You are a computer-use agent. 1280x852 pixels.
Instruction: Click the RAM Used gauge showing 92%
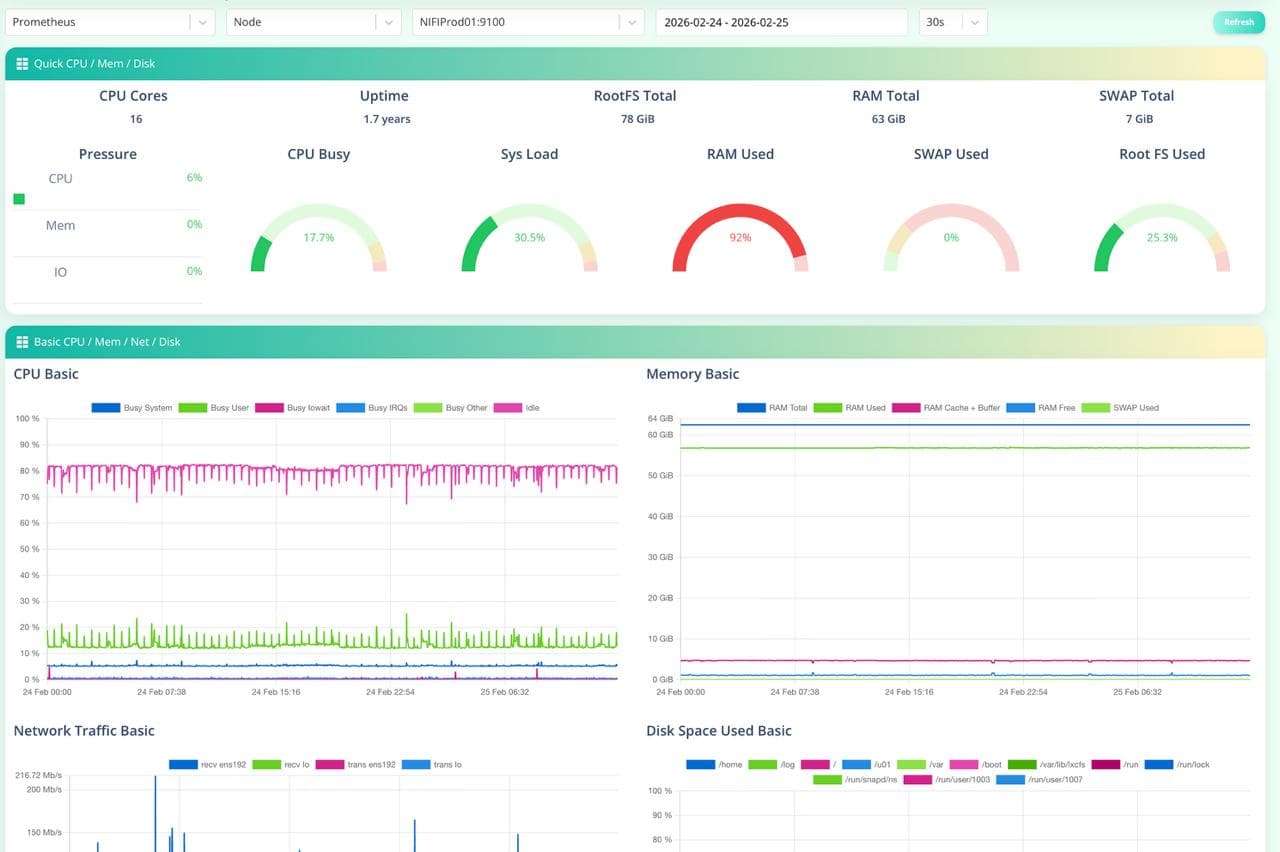740,238
